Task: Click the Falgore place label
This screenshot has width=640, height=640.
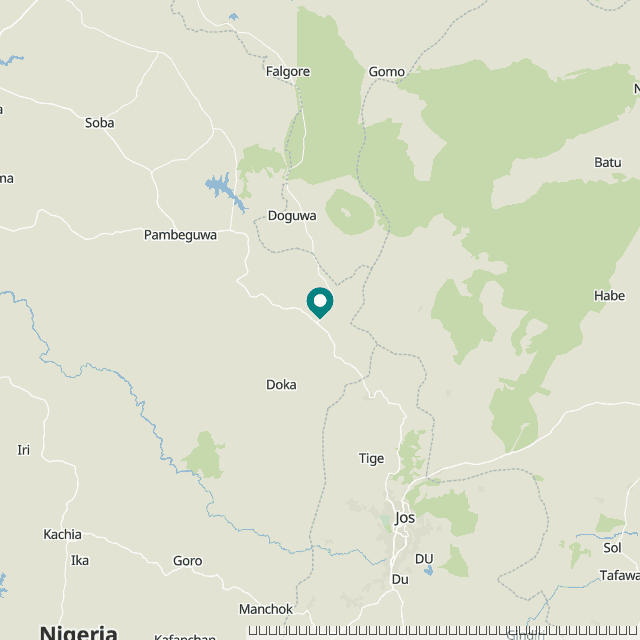Action: point(288,72)
